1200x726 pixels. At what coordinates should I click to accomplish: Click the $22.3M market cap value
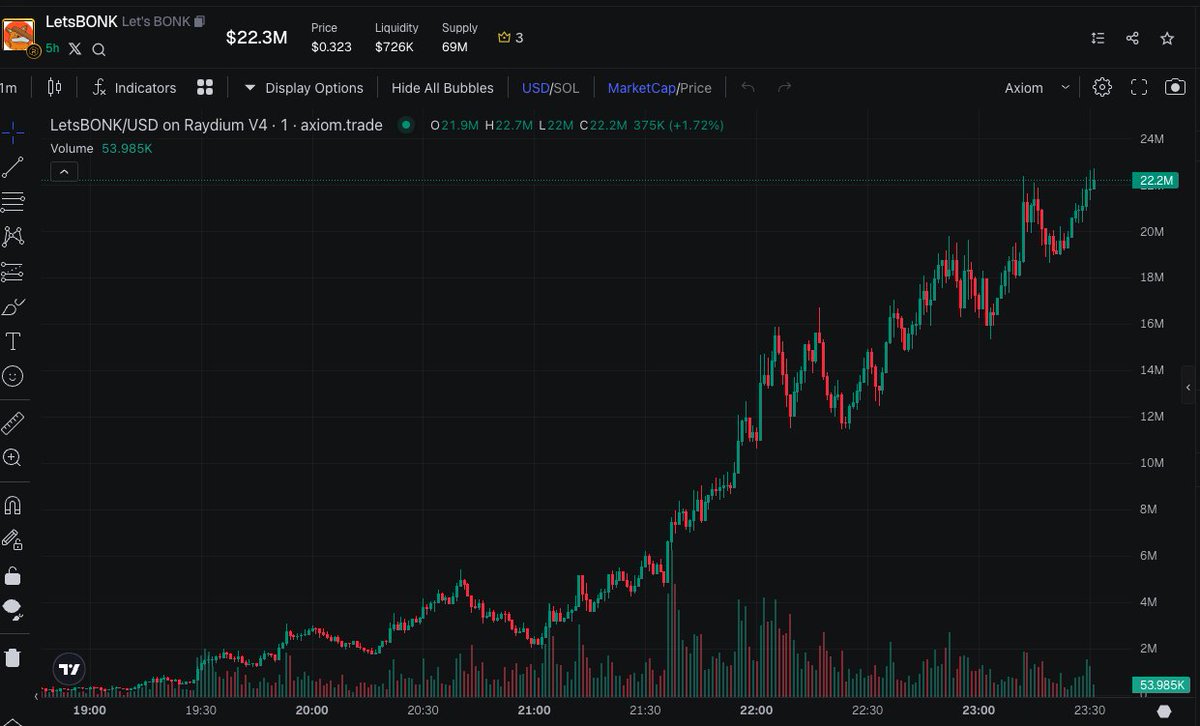point(257,38)
